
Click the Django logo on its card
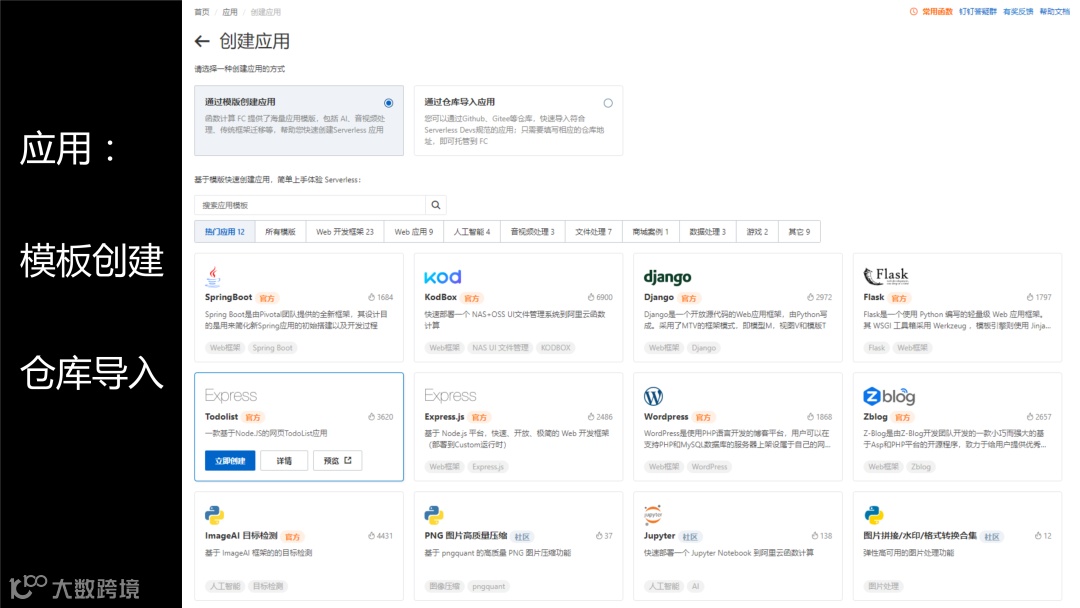pos(666,276)
